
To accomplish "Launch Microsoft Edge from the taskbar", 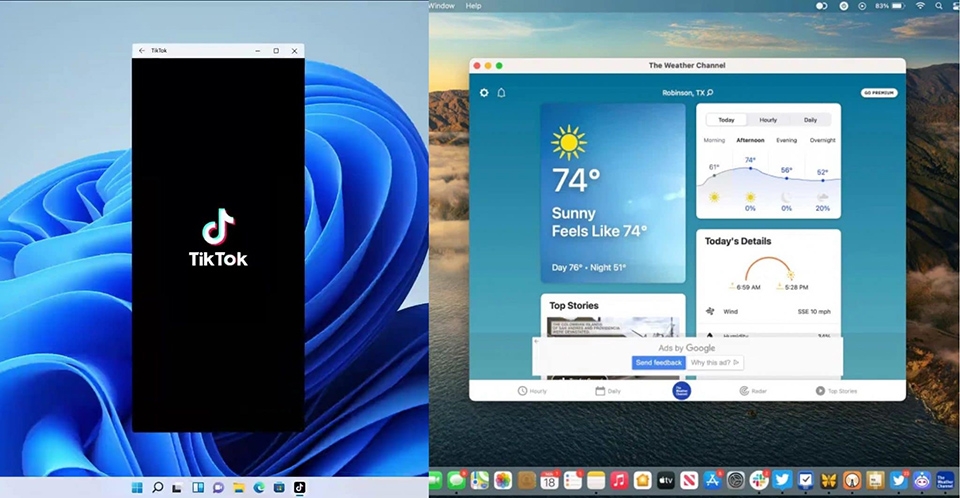I will (x=259, y=488).
